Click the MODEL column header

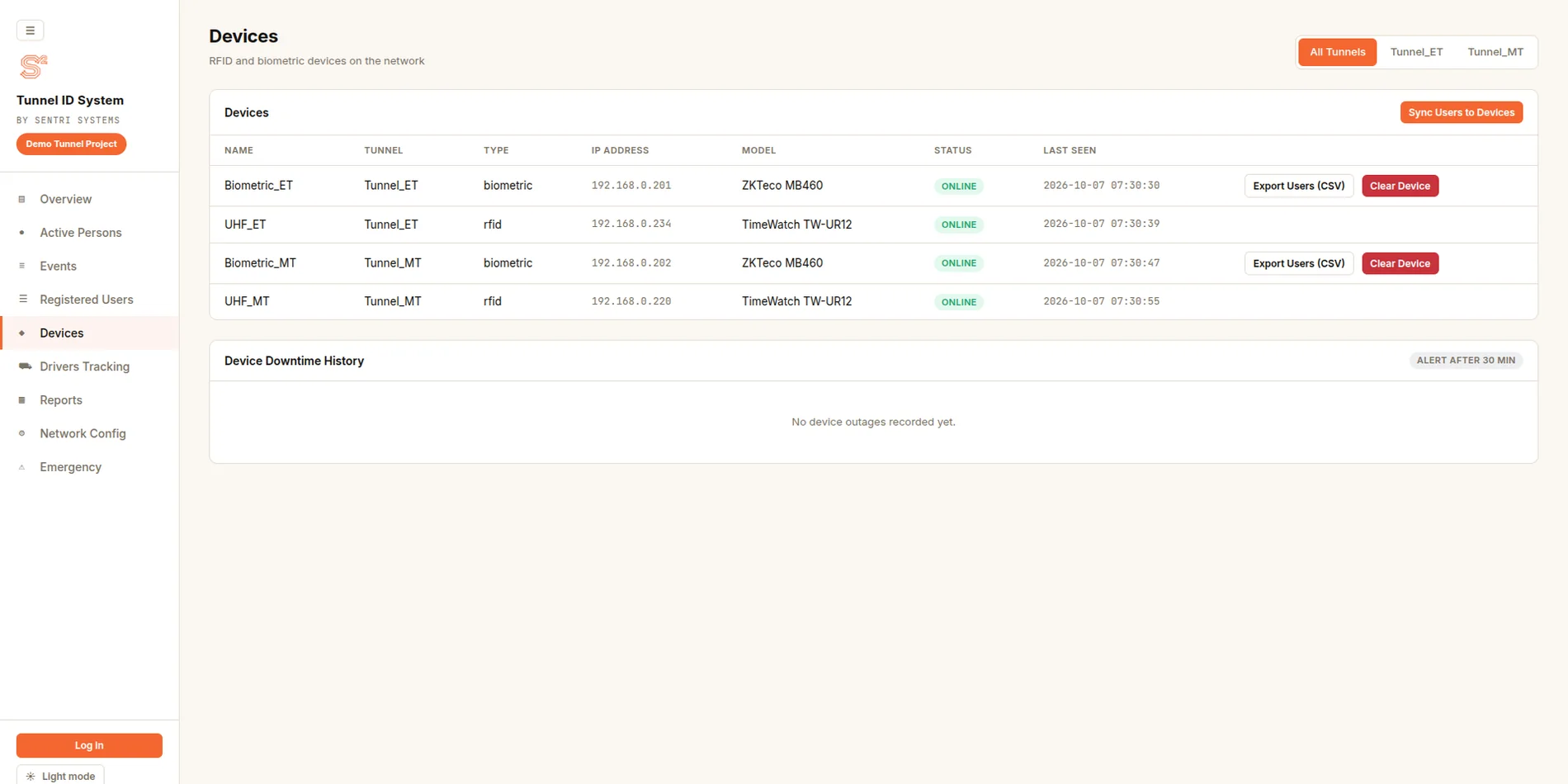pos(758,150)
